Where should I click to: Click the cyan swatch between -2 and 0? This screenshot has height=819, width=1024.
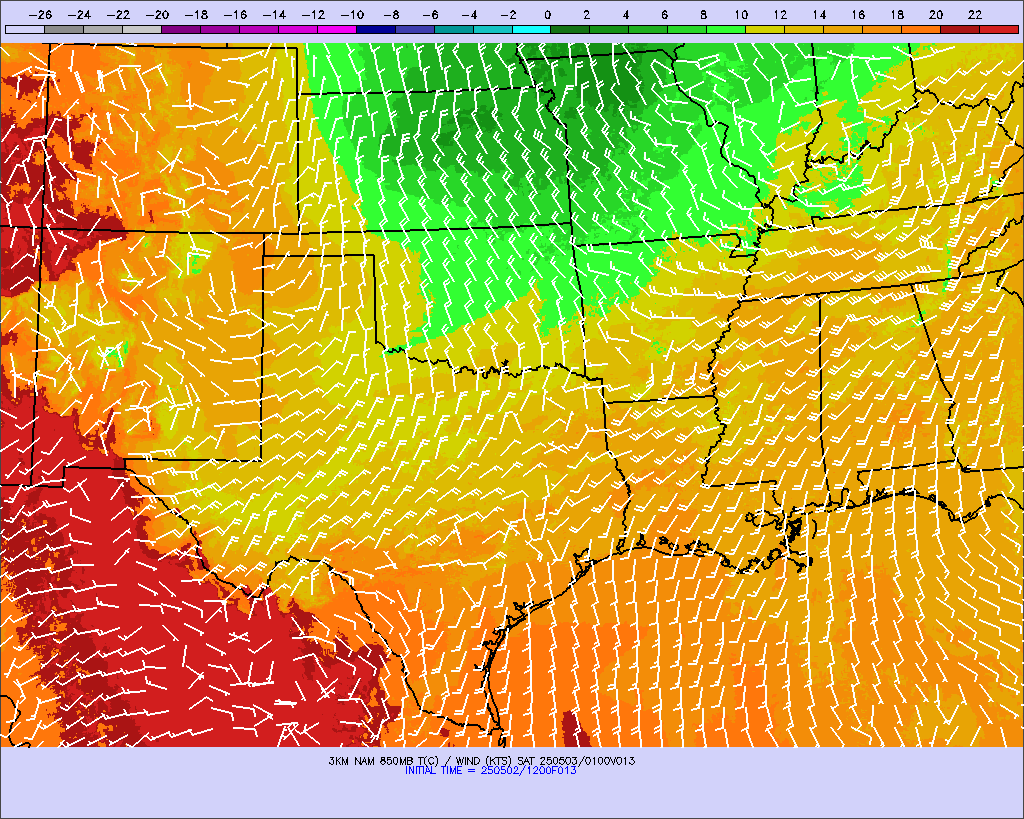[532, 29]
